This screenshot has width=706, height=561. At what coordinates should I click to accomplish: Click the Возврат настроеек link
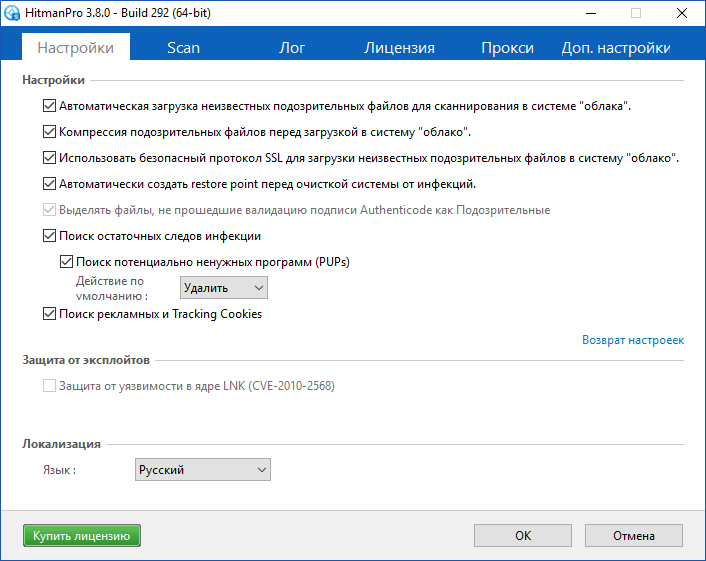tap(633, 340)
